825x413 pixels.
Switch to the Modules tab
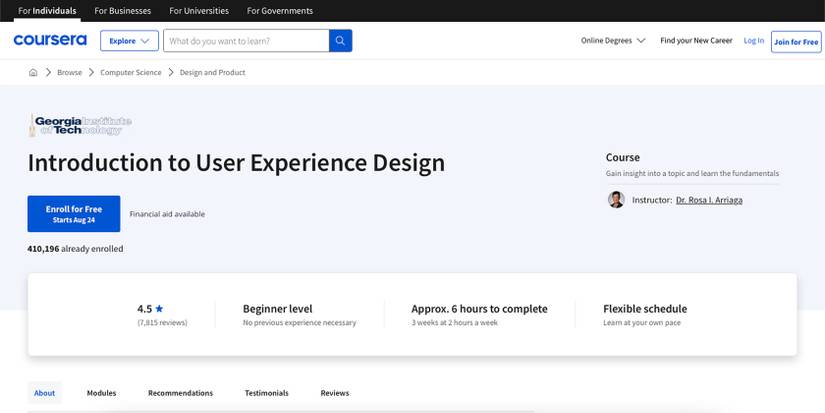pyautogui.click(x=101, y=393)
